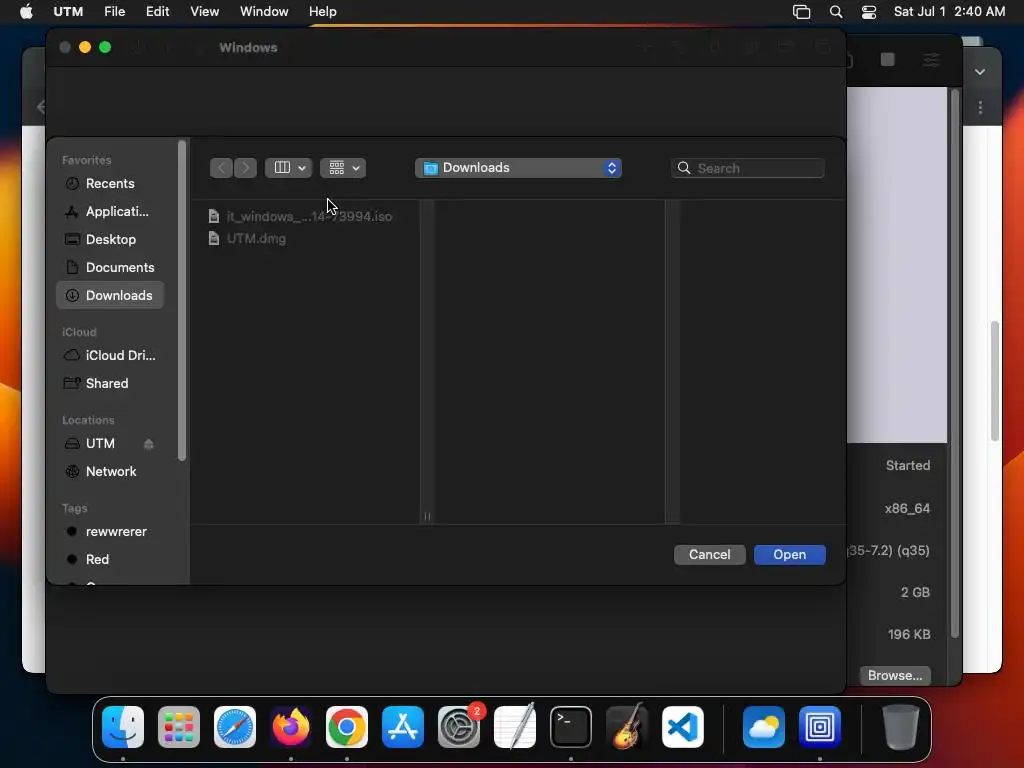Open the column view options dropdown
This screenshot has width=1024, height=768.
(288, 168)
